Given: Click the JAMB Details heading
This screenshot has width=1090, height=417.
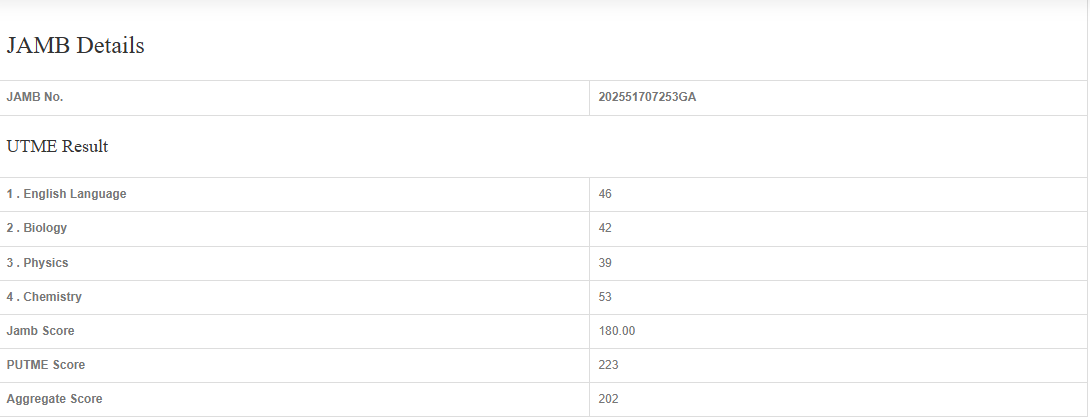Looking at the screenshot, I should (76, 45).
